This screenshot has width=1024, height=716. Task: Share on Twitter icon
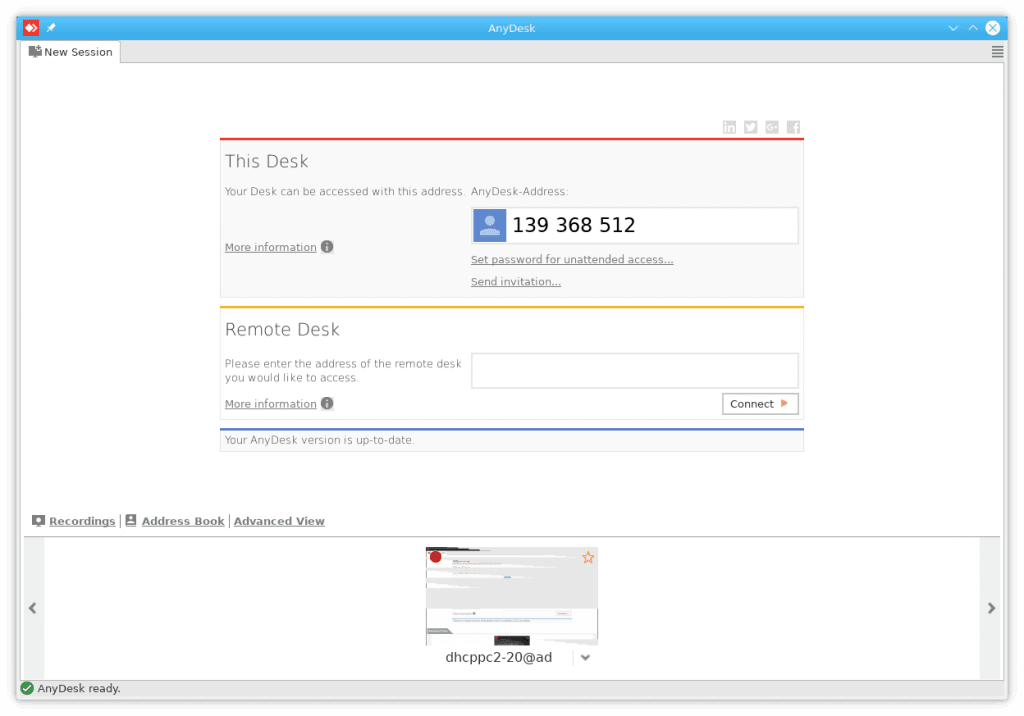(751, 127)
